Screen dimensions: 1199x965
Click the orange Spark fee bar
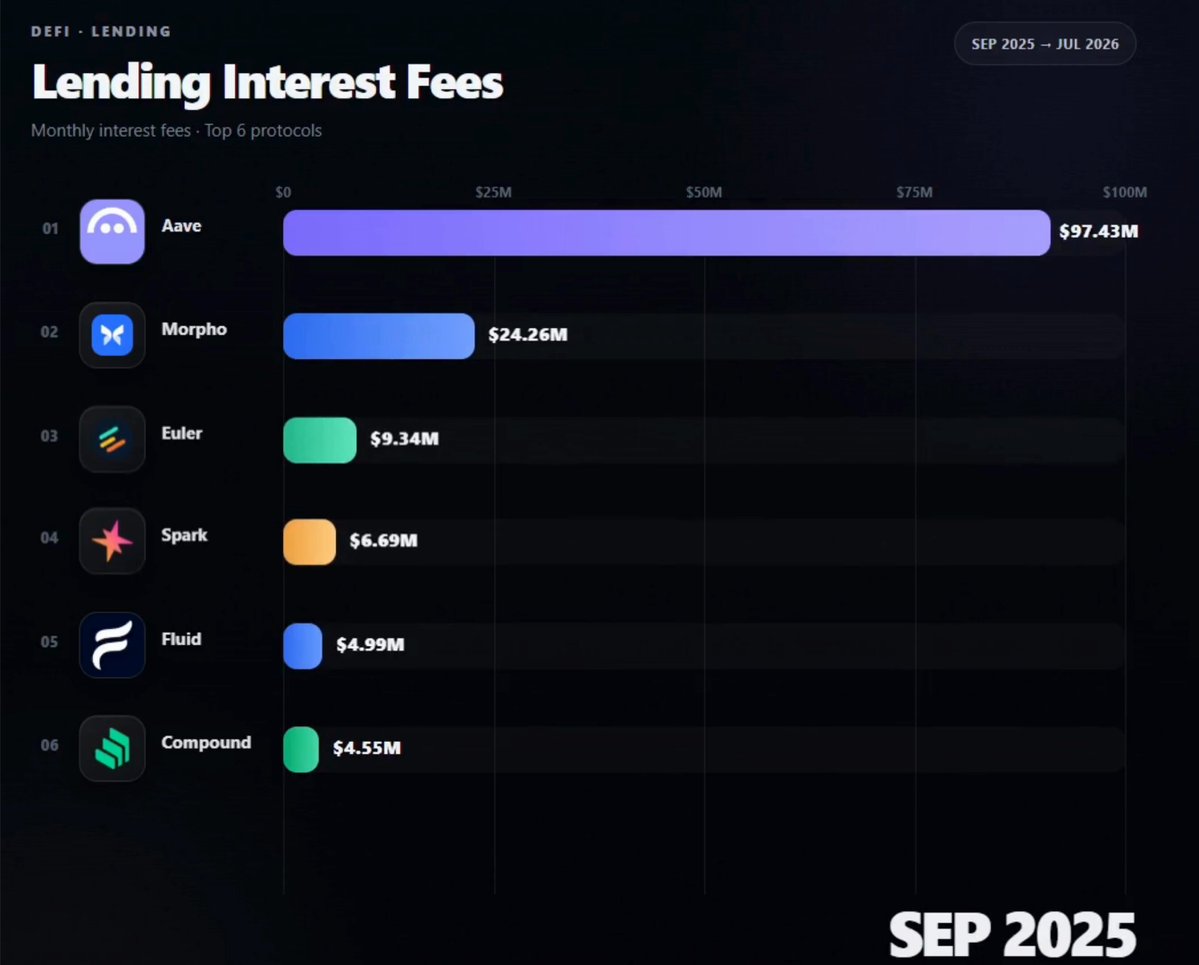click(309, 542)
